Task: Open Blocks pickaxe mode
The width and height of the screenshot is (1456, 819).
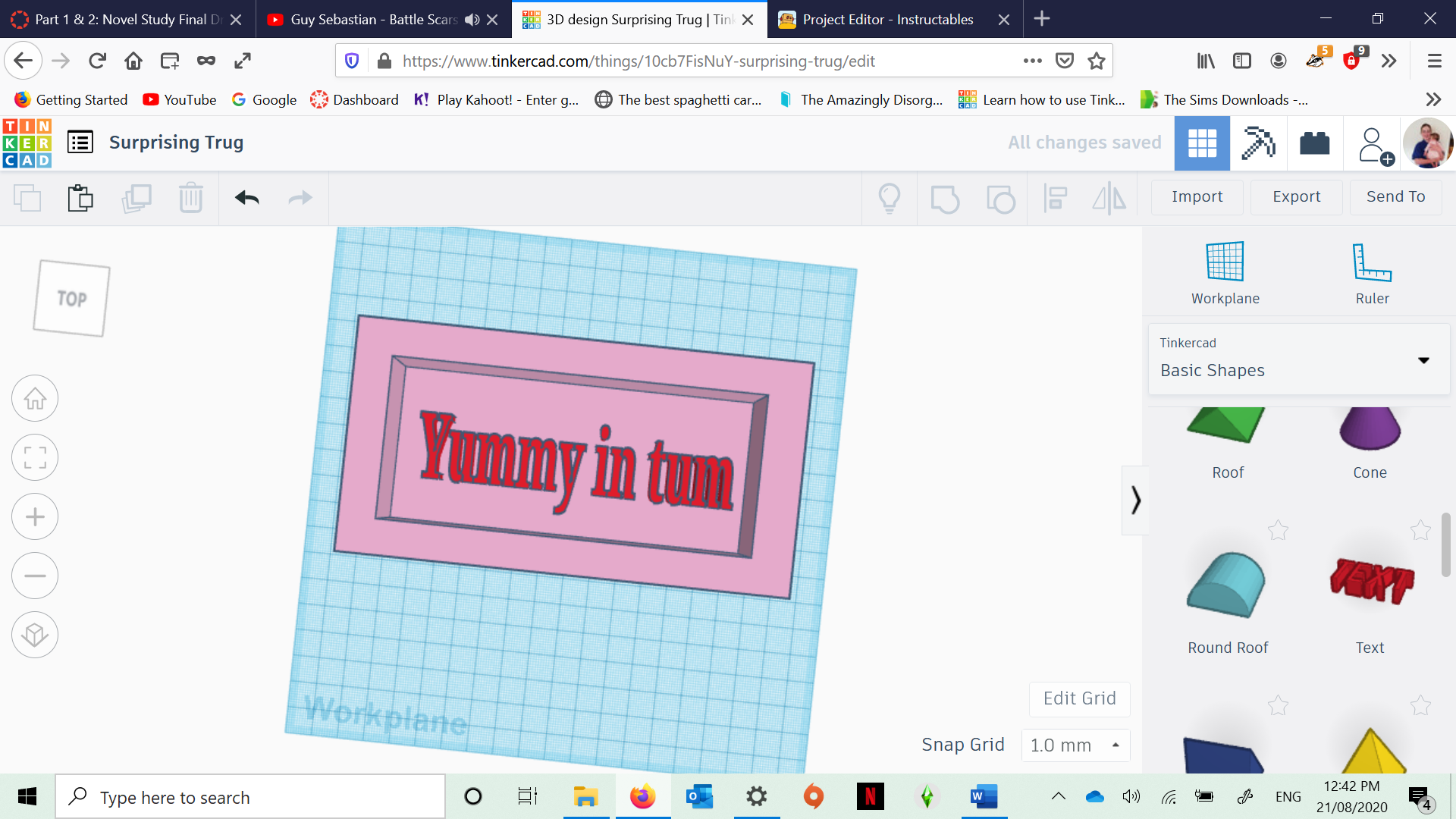Action: (1258, 143)
